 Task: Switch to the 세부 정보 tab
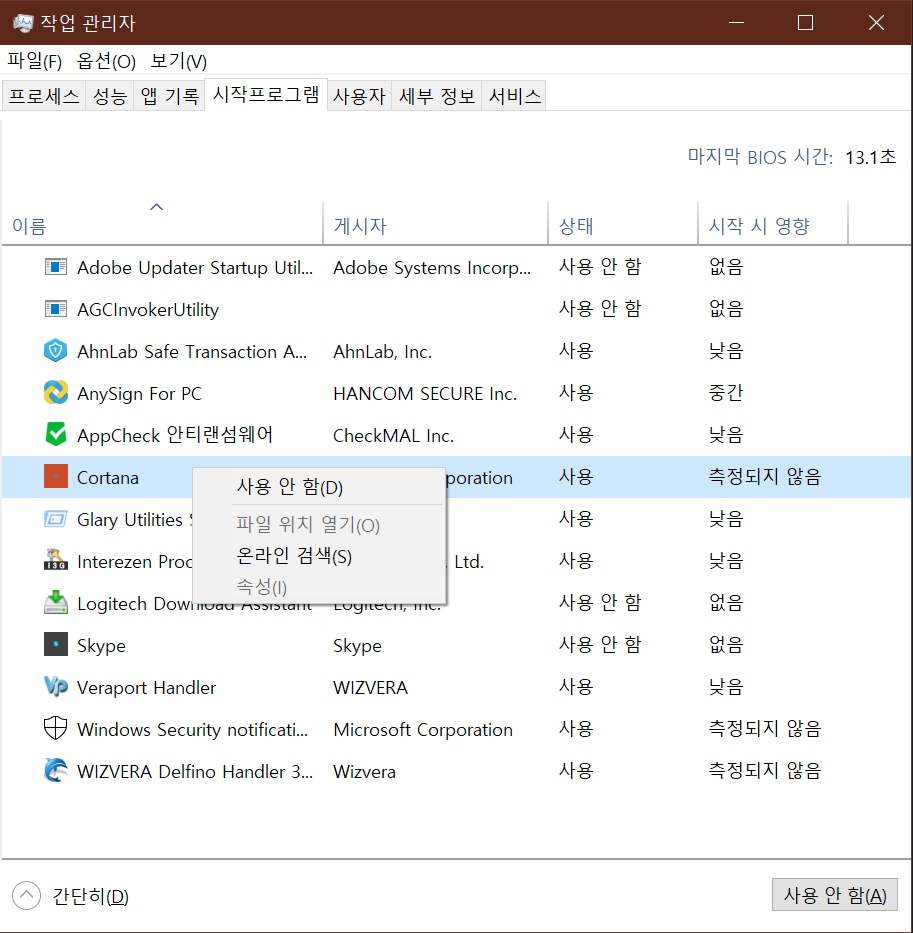click(x=436, y=96)
